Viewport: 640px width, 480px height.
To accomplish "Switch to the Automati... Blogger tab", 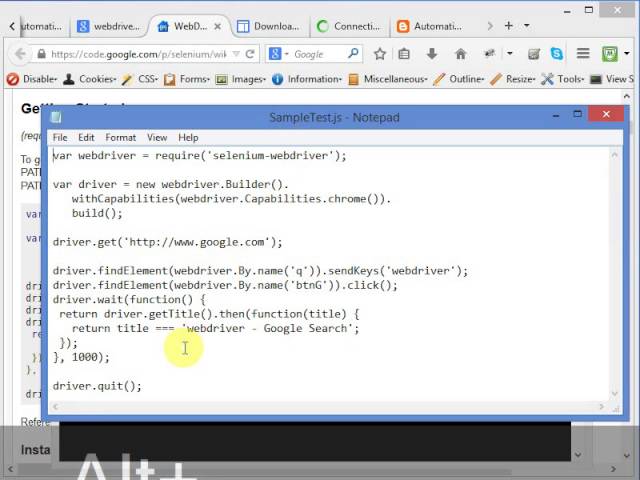I will (x=429, y=27).
